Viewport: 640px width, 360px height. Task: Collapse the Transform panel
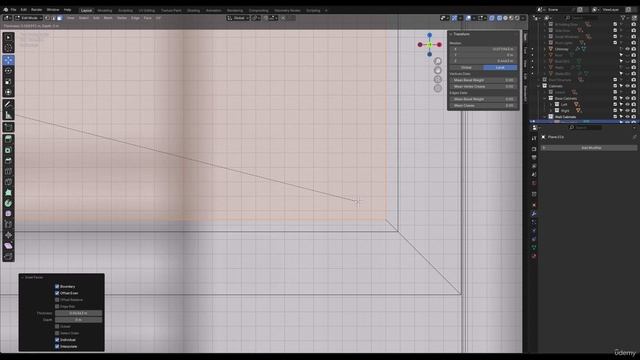coord(451,34)
